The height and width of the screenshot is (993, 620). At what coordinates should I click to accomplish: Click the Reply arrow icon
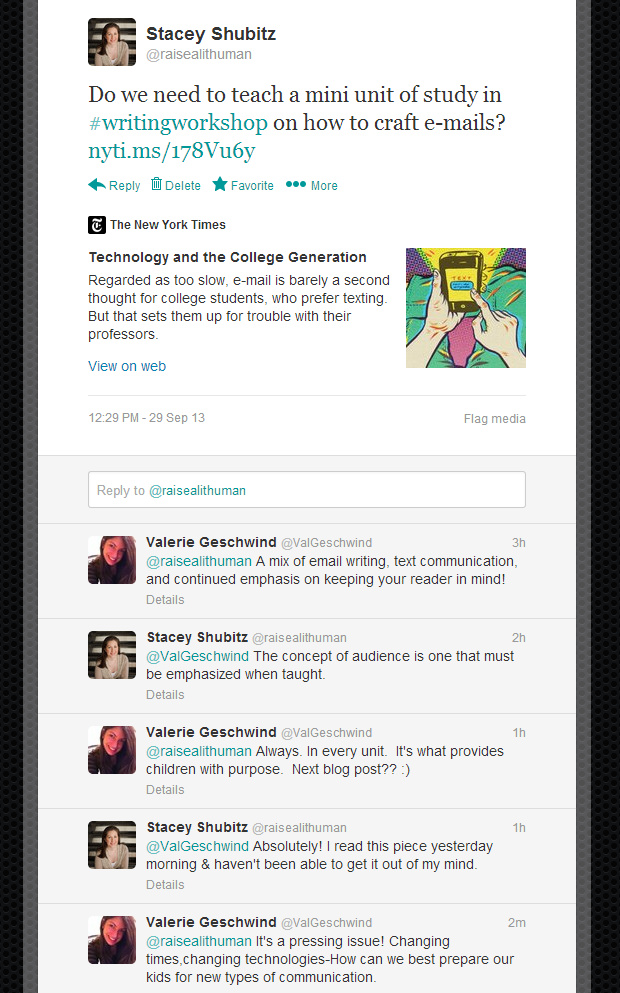pos(97,185)
